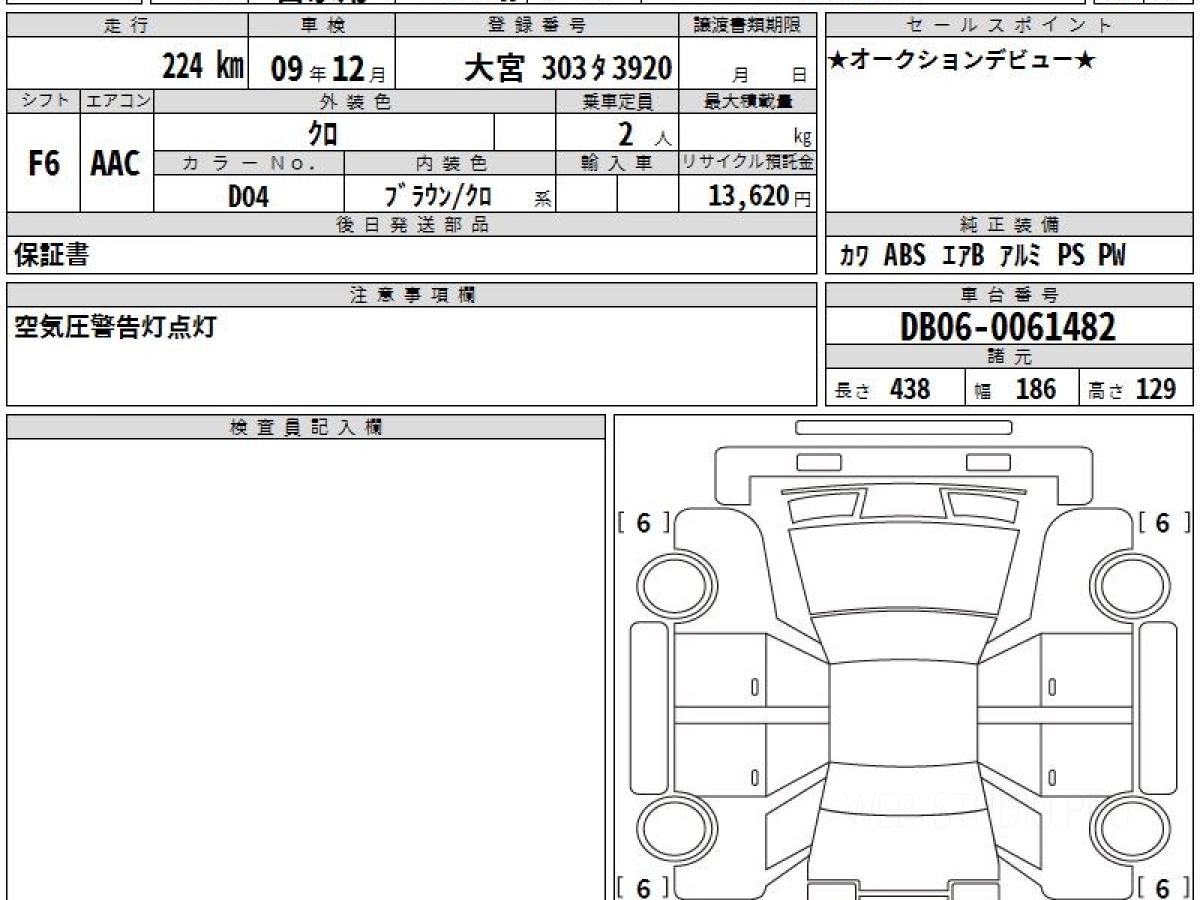
Task: Click the 最大積載量 header
Action: [748, 101]
